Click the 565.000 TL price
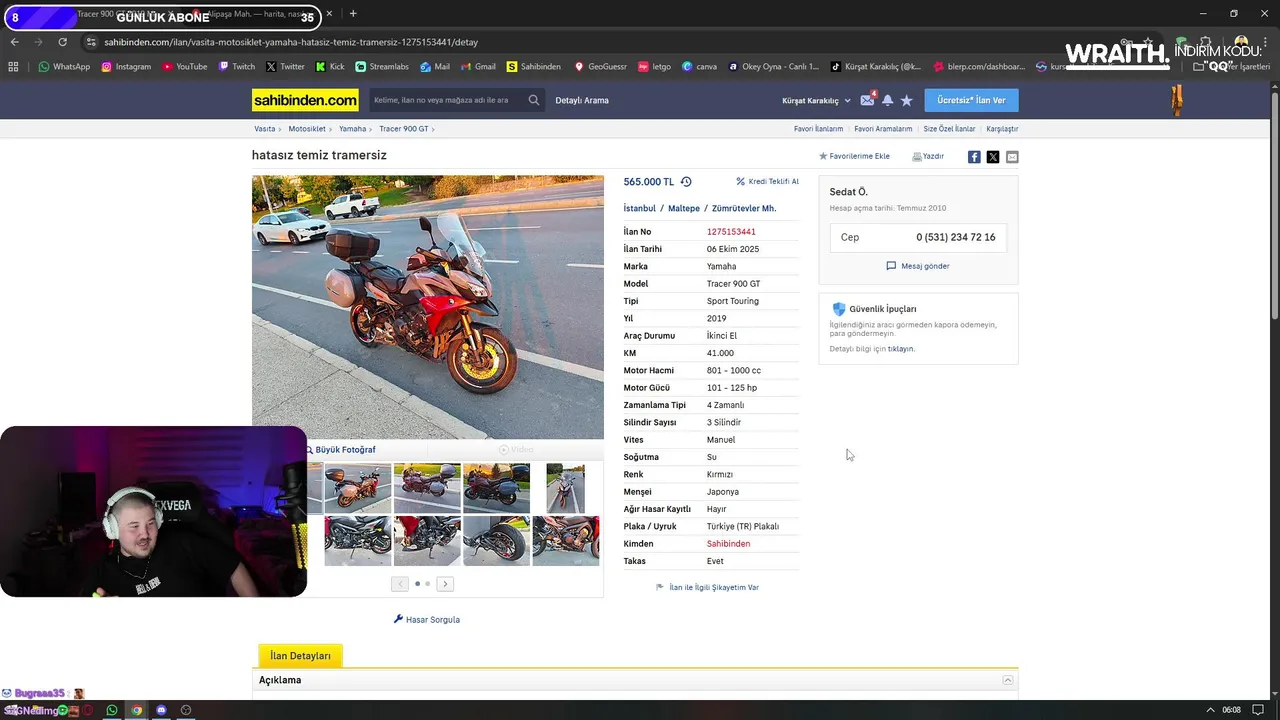The image size is (1280, 720). click(x=649, y=182)
